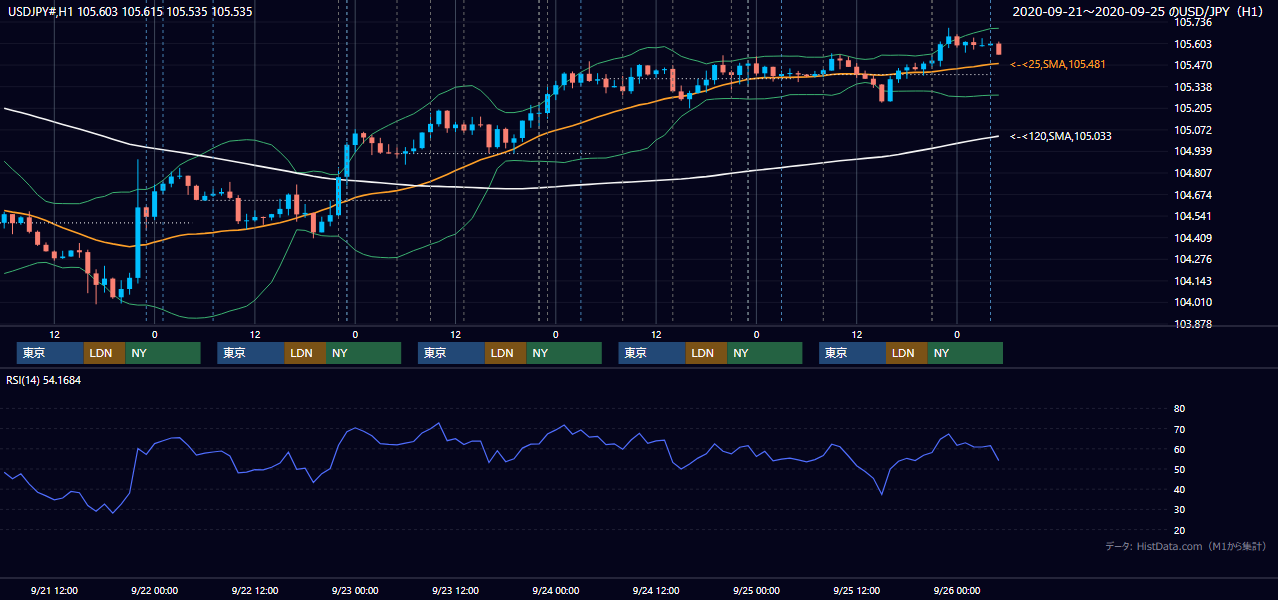Click the 105.205 price axis value
The image size is (1278, 600).
pyautogui.click(x=1193, y=108)
